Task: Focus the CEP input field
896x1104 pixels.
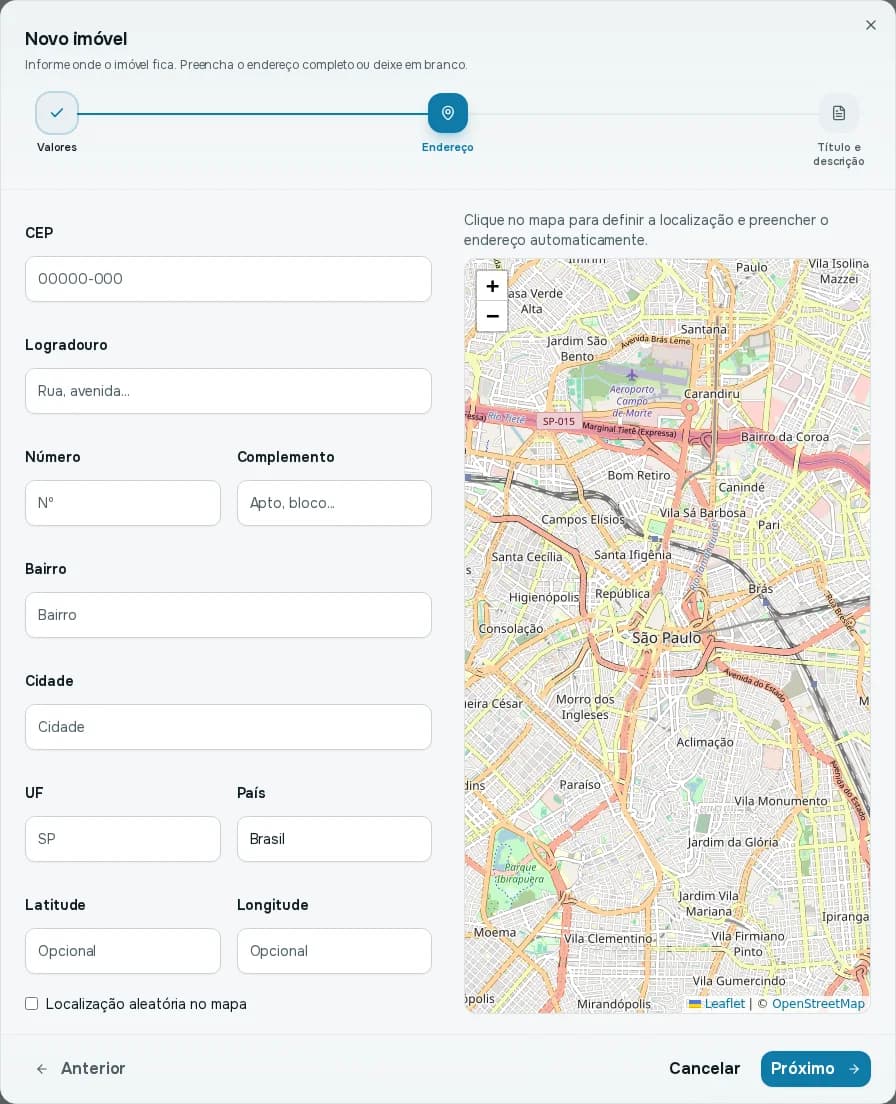Action: [x=228, y=279]
